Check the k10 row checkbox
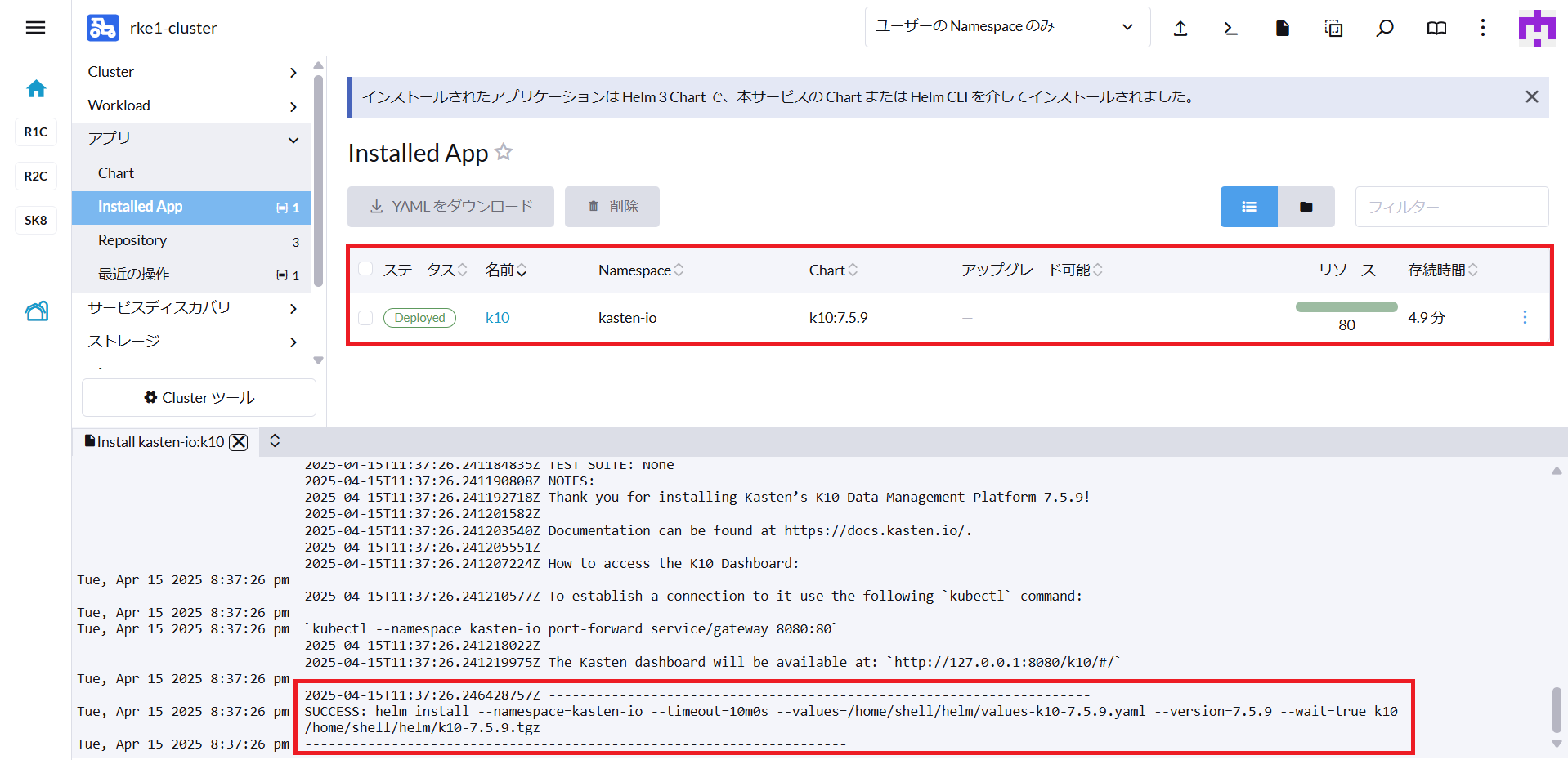Screen dimensions: 1568x760 tap(365, 317)
